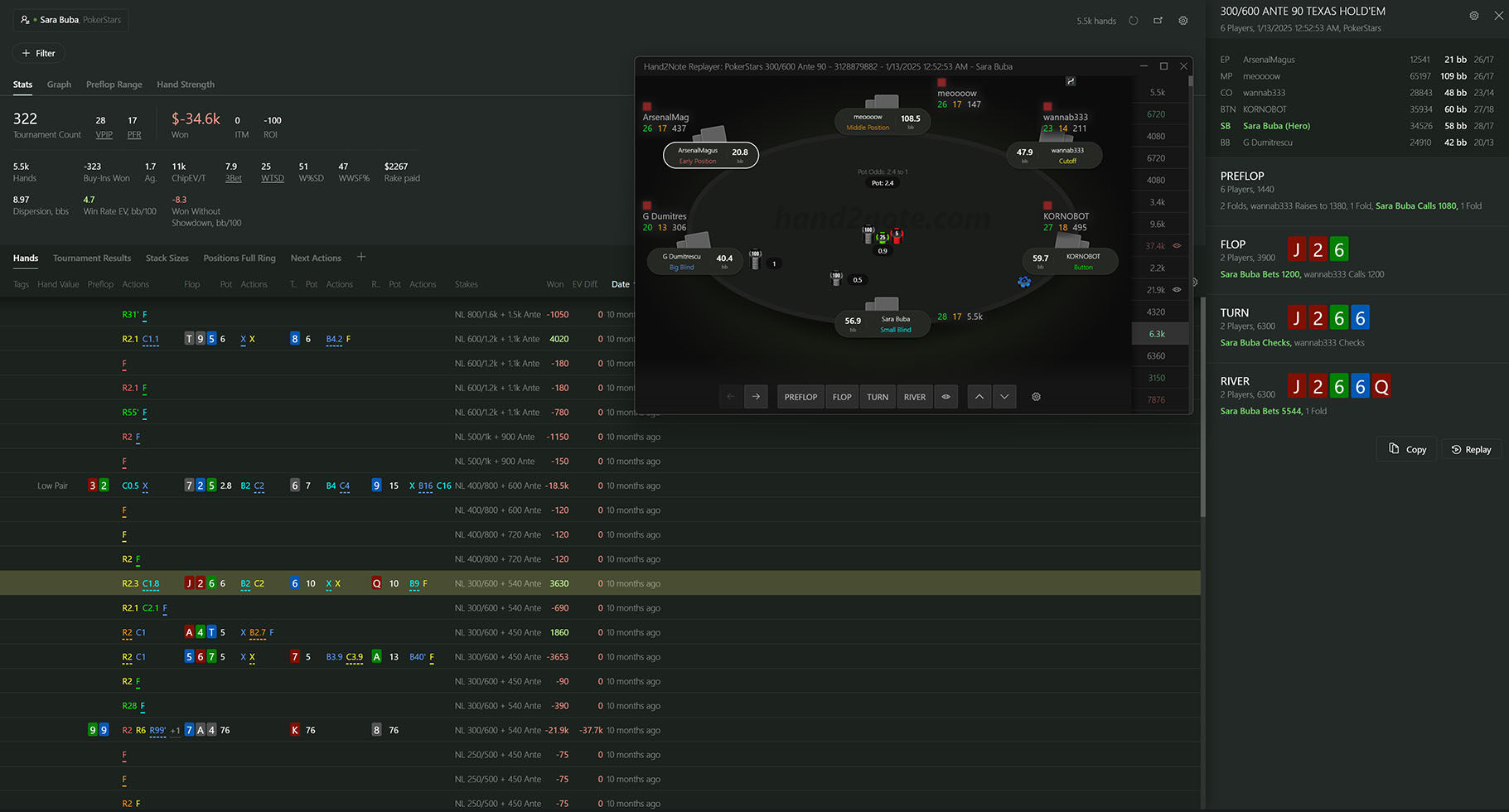1509x812 pixels.
Task: Toggle the eye icon beside the 37.4k pot value
Action: click(x=1178, y=245)
